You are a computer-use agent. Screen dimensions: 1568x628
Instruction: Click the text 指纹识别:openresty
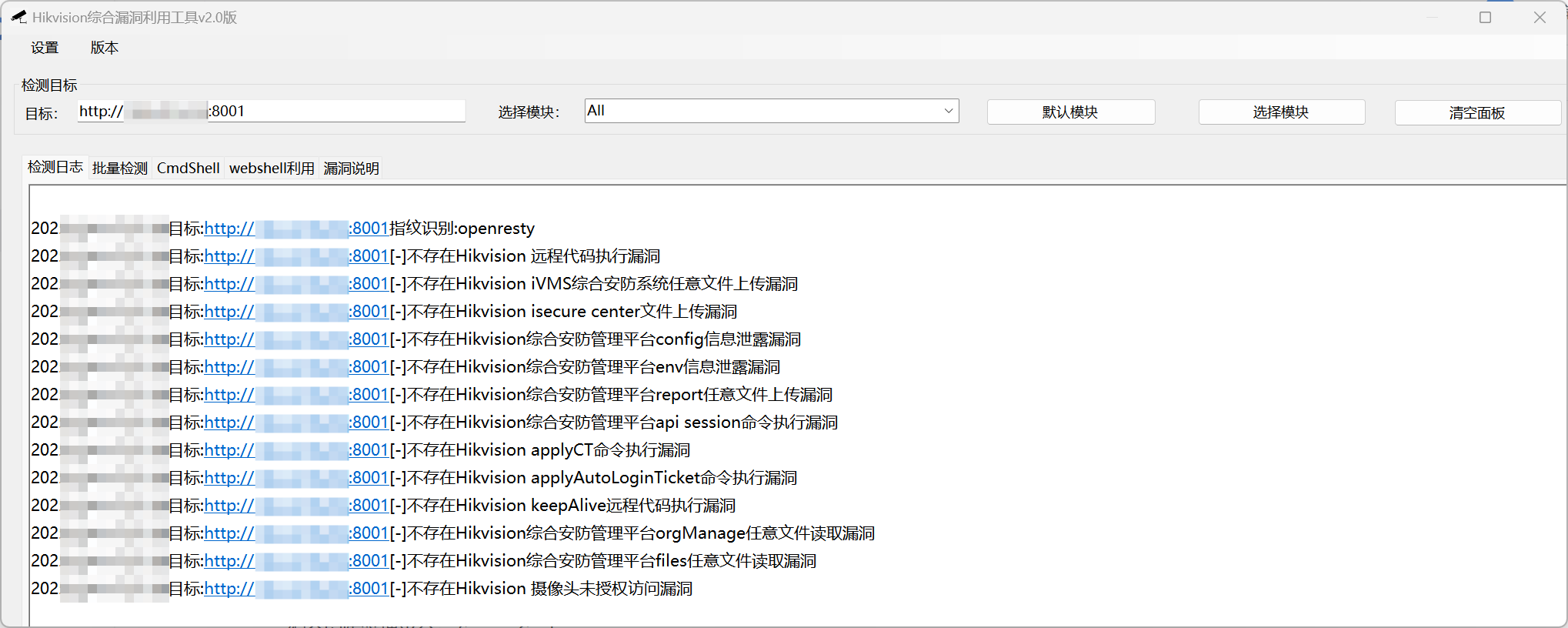[462, 229]
